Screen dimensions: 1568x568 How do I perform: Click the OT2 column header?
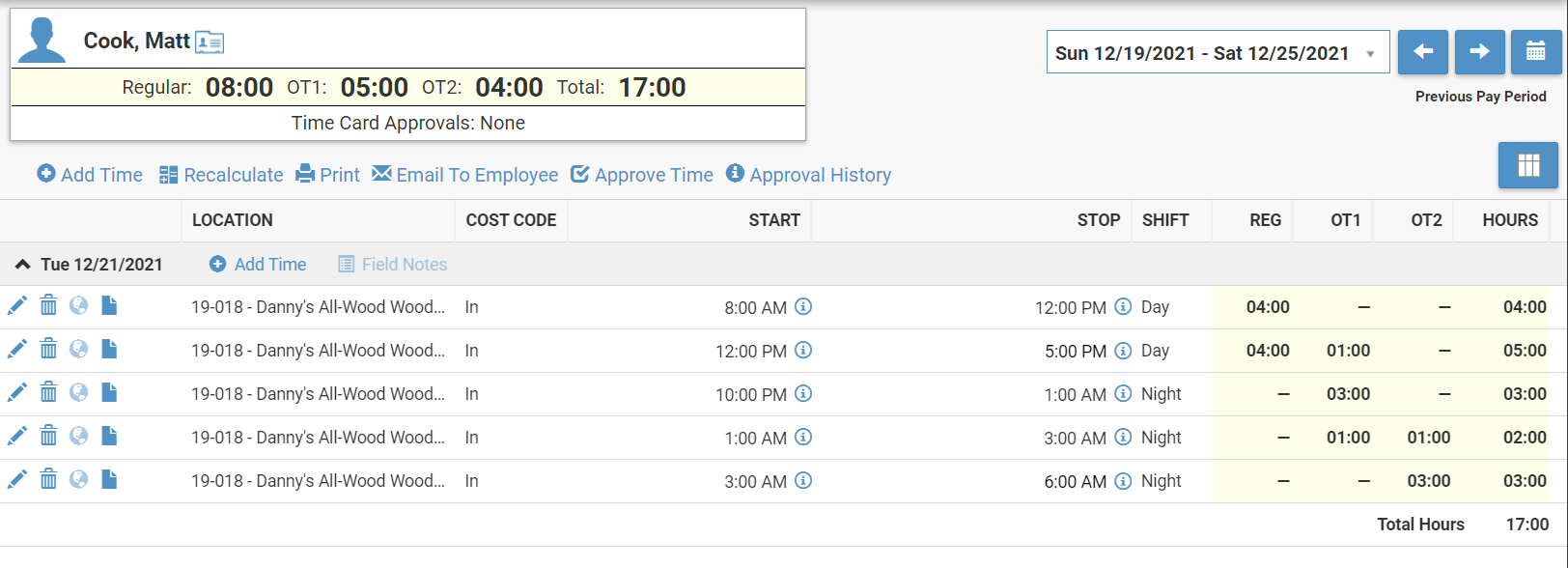tap(1427, 220)
